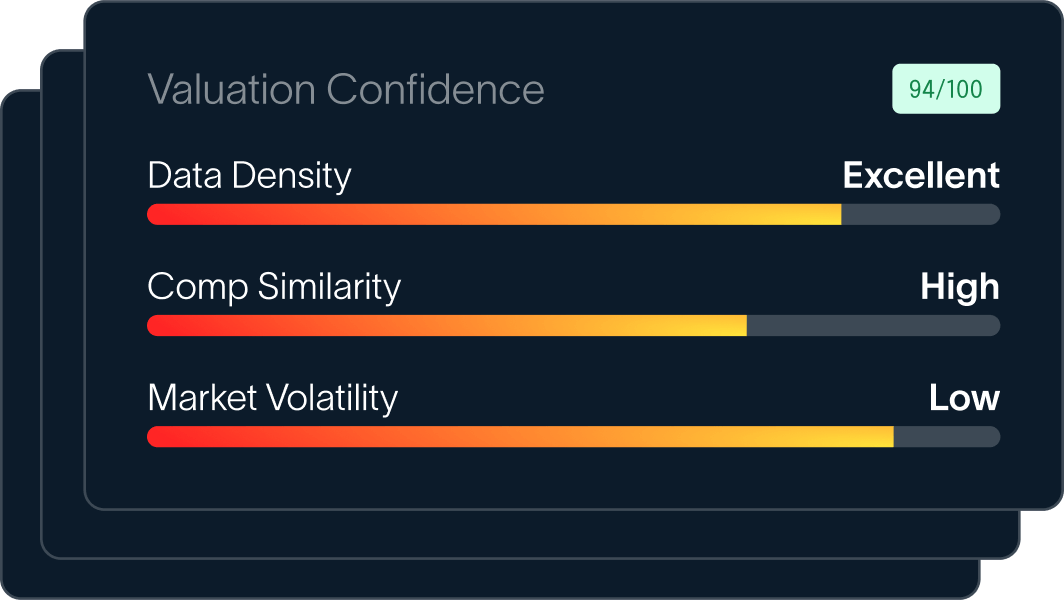Click yellow tip of Data Density bar fill
The image size is (1064, 600).
(828, 214)
